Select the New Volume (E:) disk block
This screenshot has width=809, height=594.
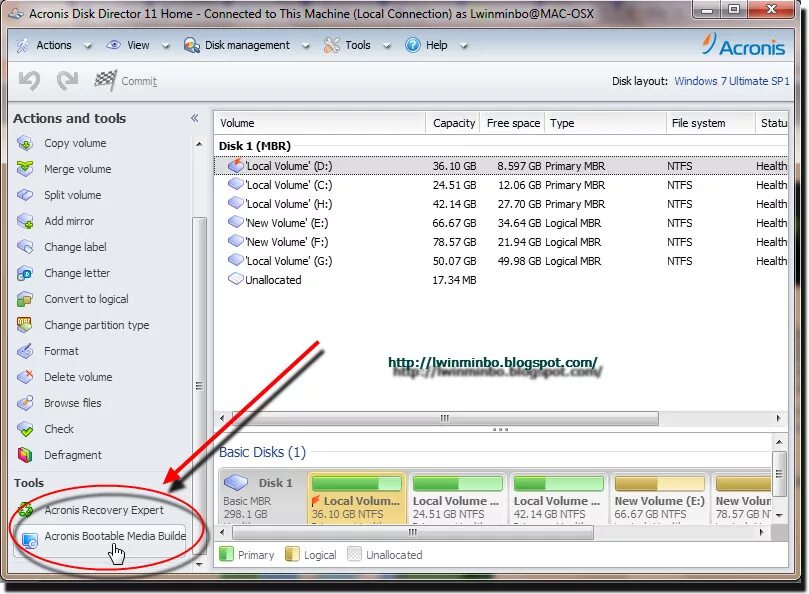[x=659, y=498]
